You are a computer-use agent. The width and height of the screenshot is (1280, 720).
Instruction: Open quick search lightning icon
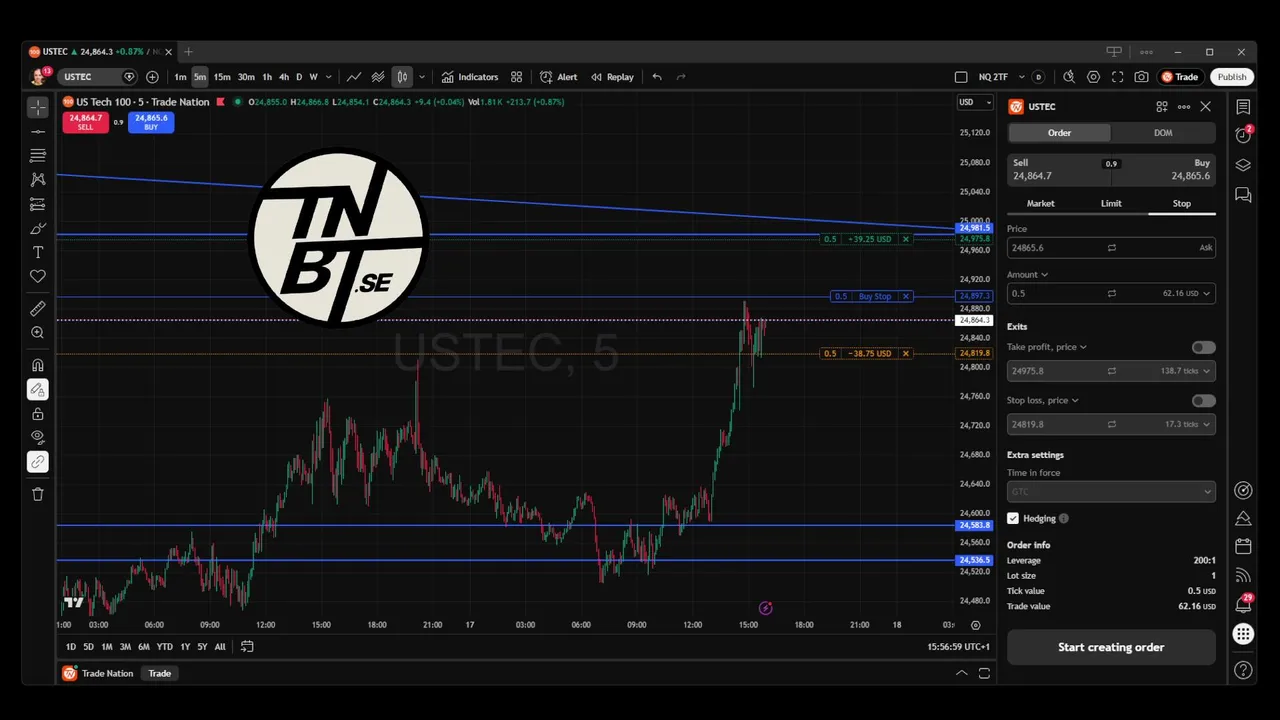click(1069, 77)
